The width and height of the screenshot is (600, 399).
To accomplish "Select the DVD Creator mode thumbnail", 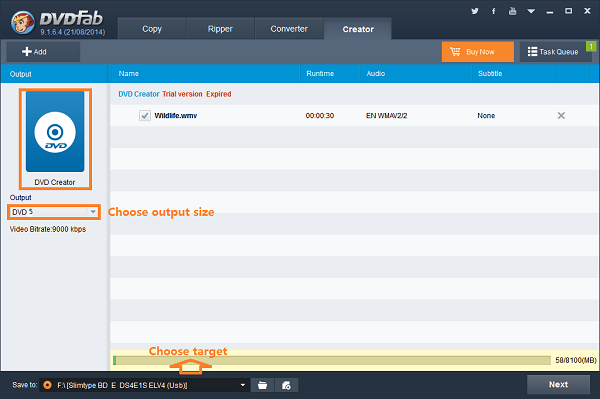I will [55, 138].
